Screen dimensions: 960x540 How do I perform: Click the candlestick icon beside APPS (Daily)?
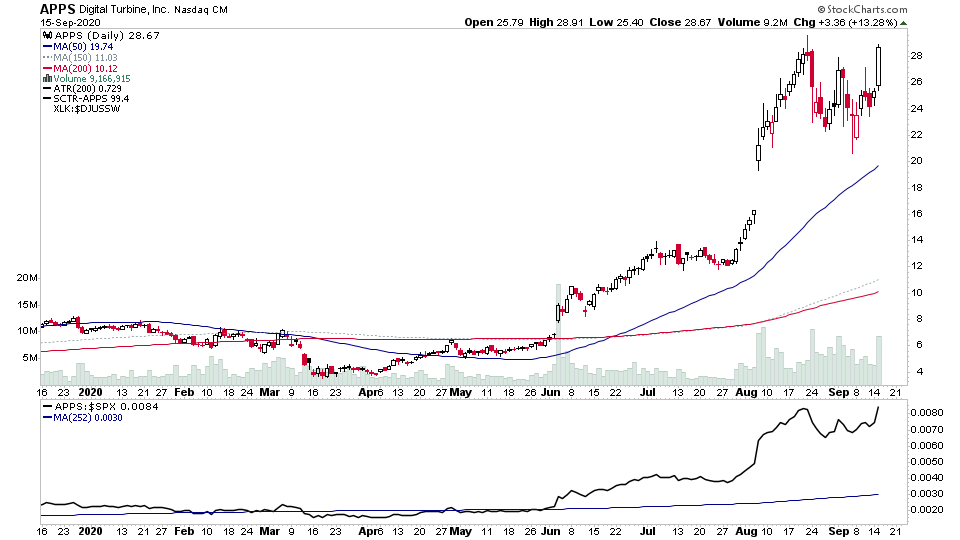[47, 36]
